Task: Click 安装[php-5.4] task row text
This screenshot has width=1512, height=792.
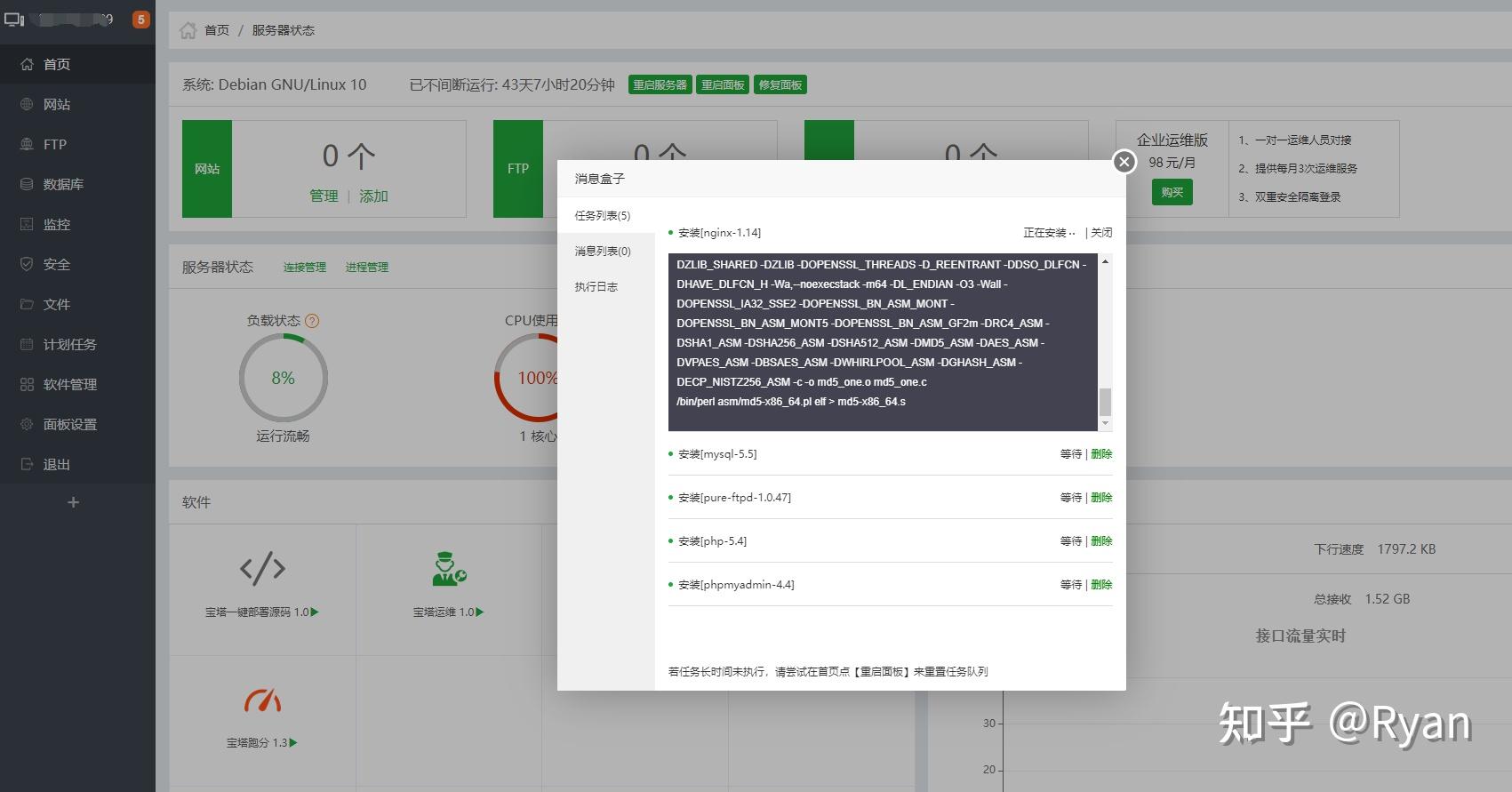Action: (x=712, y=541)
